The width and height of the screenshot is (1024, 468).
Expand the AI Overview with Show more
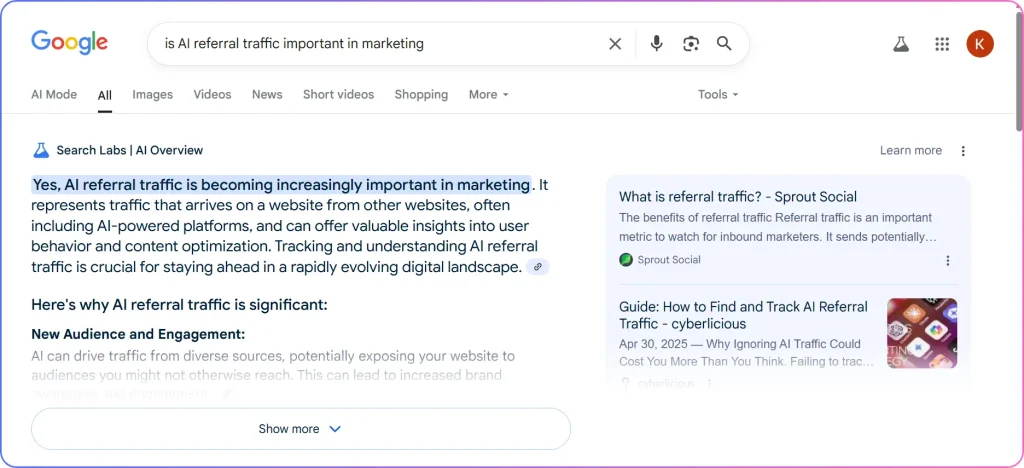click(x=300, y=429)
